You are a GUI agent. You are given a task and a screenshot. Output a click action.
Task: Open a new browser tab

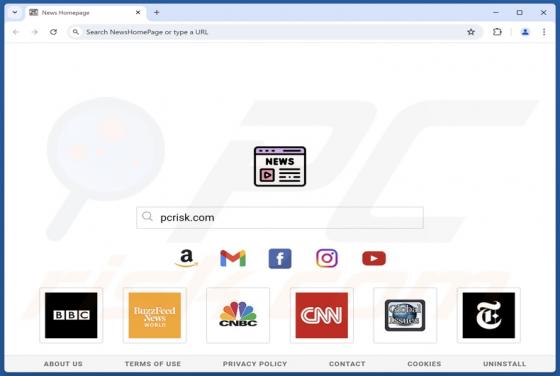tap(156, 12)
